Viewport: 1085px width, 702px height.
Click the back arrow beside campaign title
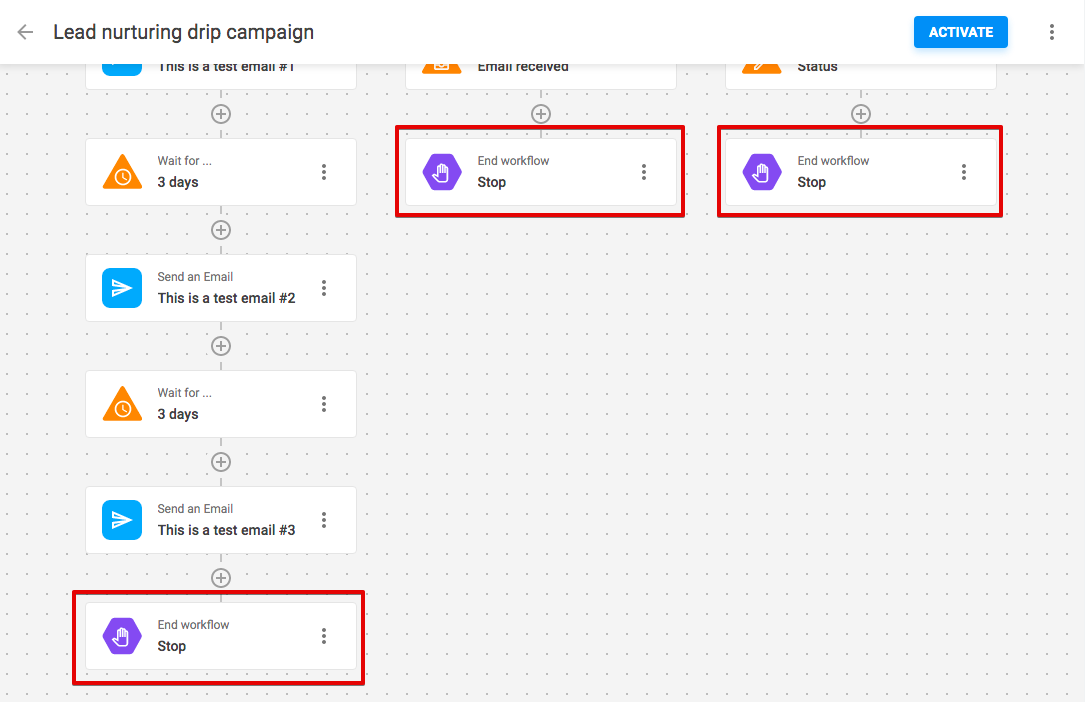(x=26, y=32)
